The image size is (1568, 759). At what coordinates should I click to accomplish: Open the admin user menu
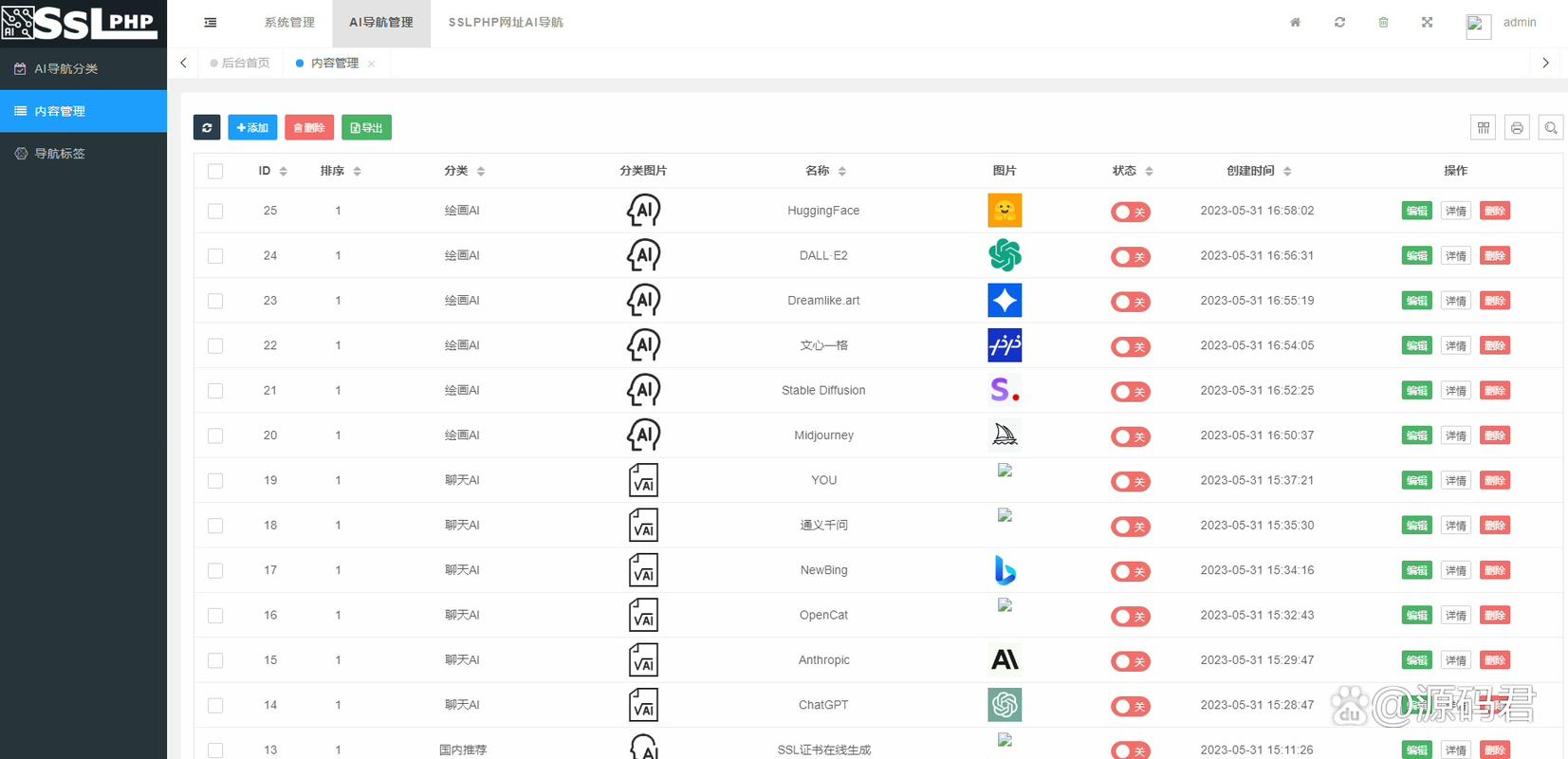(1519, 22)
